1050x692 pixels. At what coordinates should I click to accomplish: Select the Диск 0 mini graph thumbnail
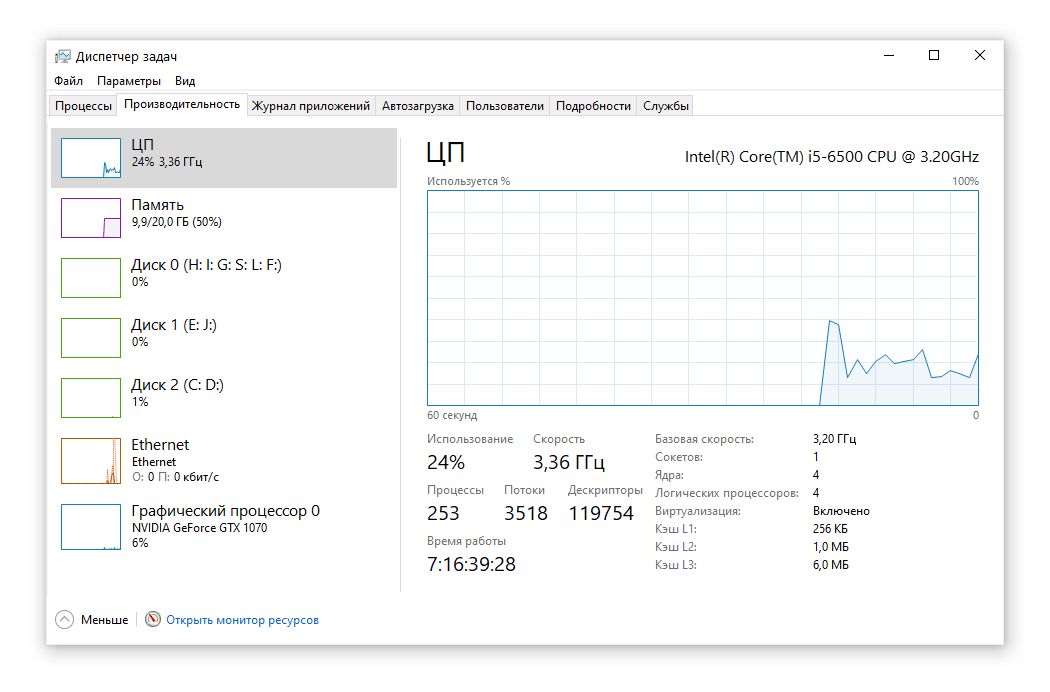91,278
